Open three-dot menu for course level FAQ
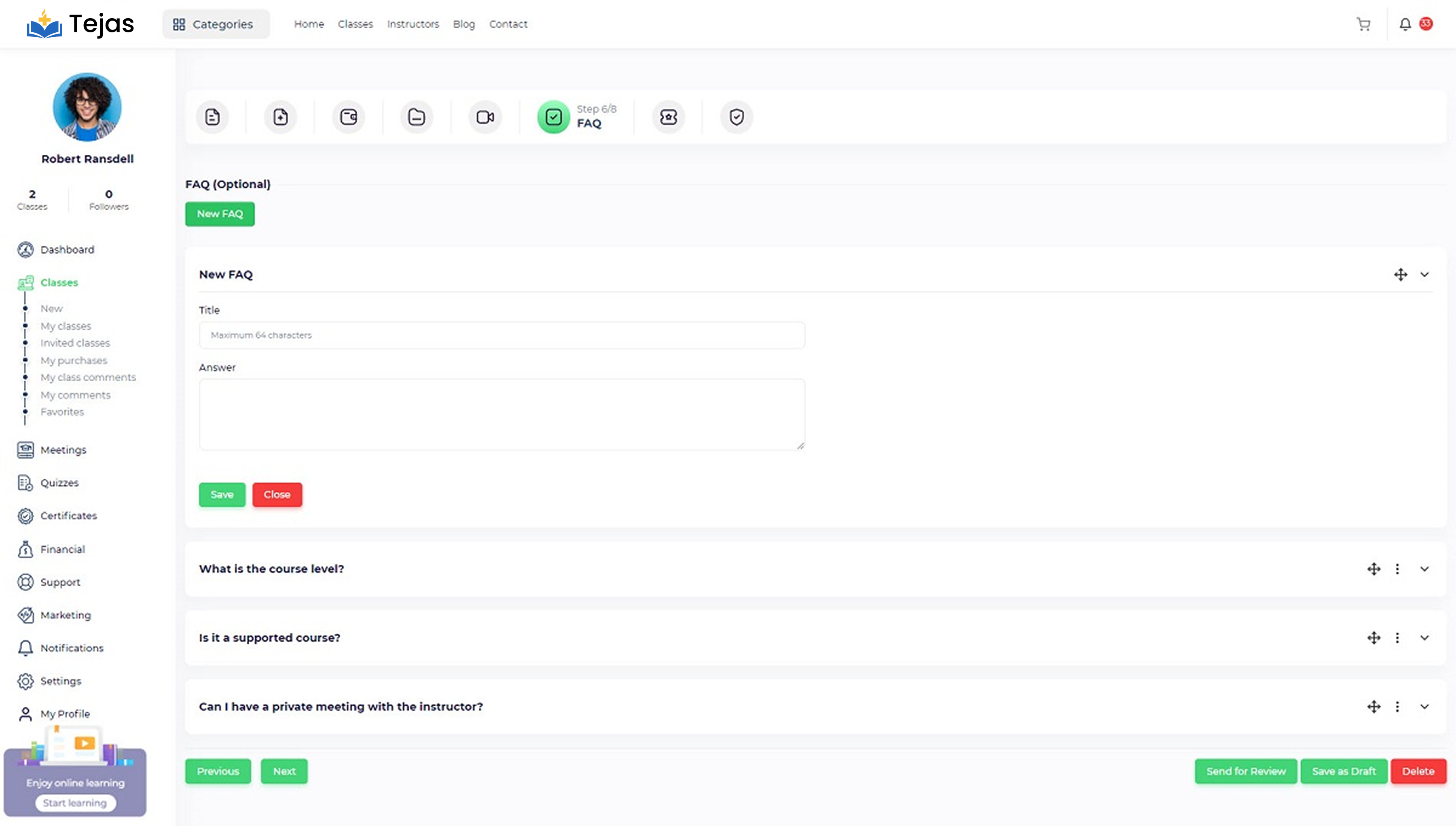The height and width of the screenshot is (826, 1456). pyautogui.click(x=1397, y=569)
